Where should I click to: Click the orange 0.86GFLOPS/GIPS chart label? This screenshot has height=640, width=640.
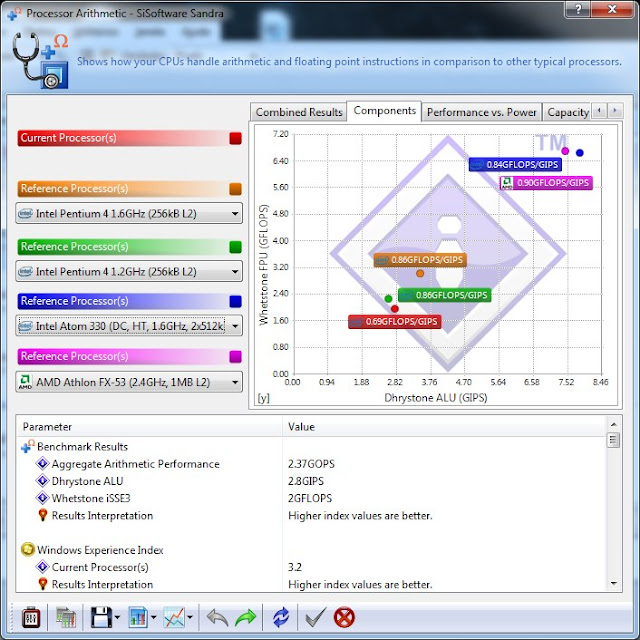(420, 260)
